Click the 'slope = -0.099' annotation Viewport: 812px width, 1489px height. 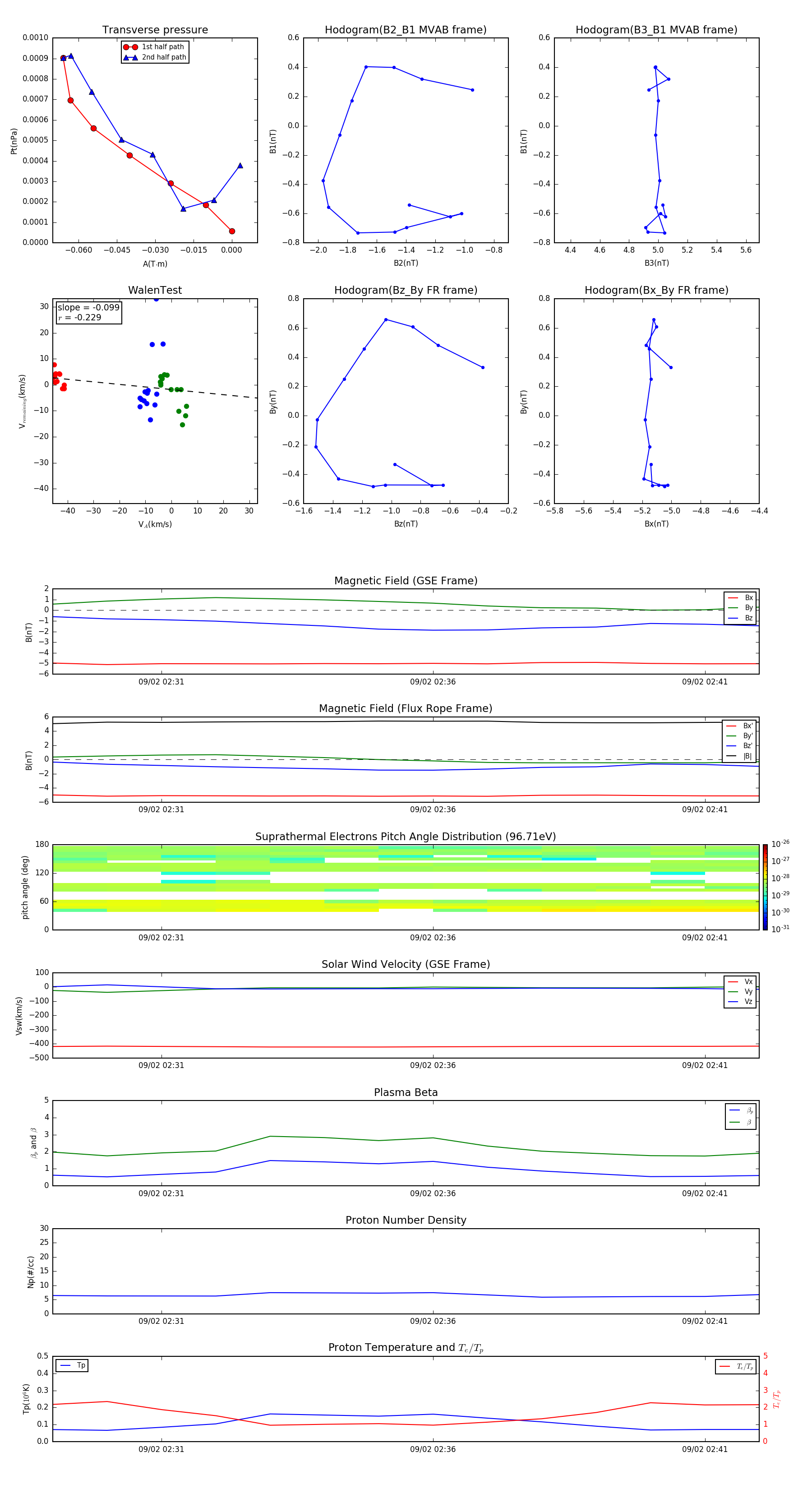point(88,308)
